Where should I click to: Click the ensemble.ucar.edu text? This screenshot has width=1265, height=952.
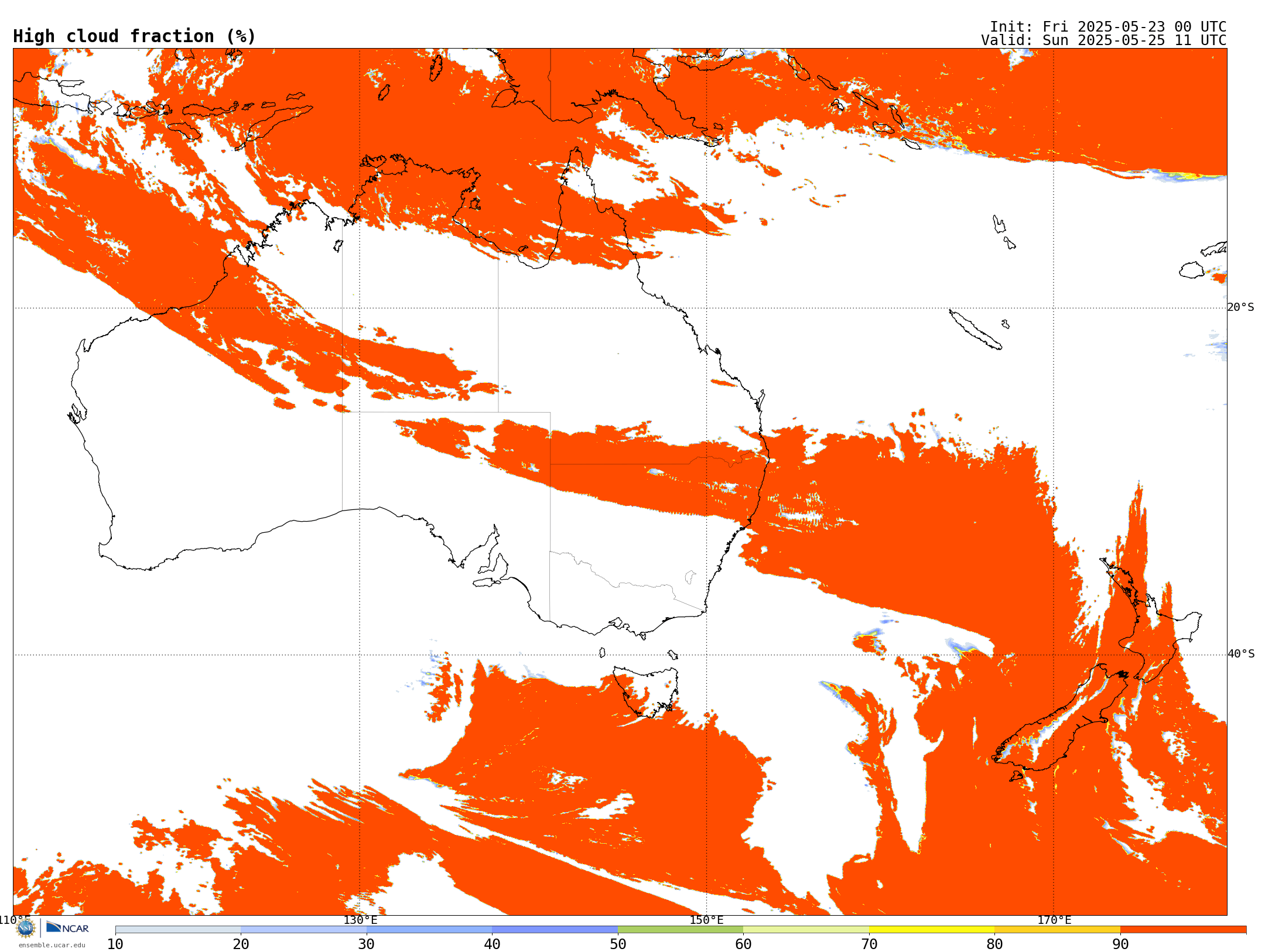(52, 945)
